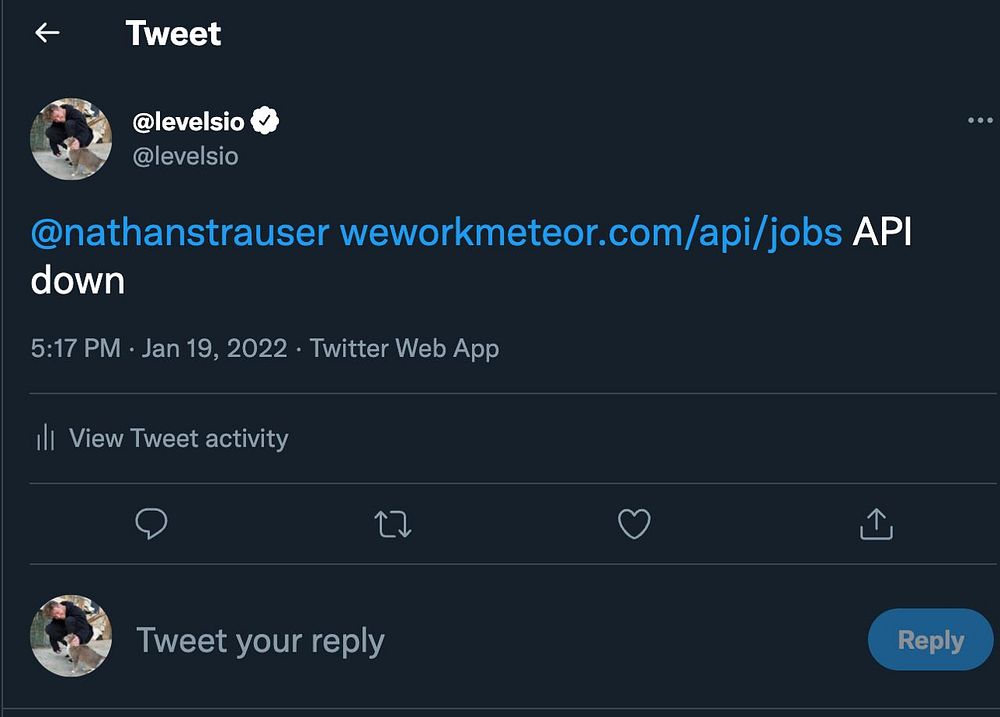Click the 5:17 PM · Jan 19, 2022 timestamp
The width and height of the screenshot is (1000, 717).
tap(158, 349)
